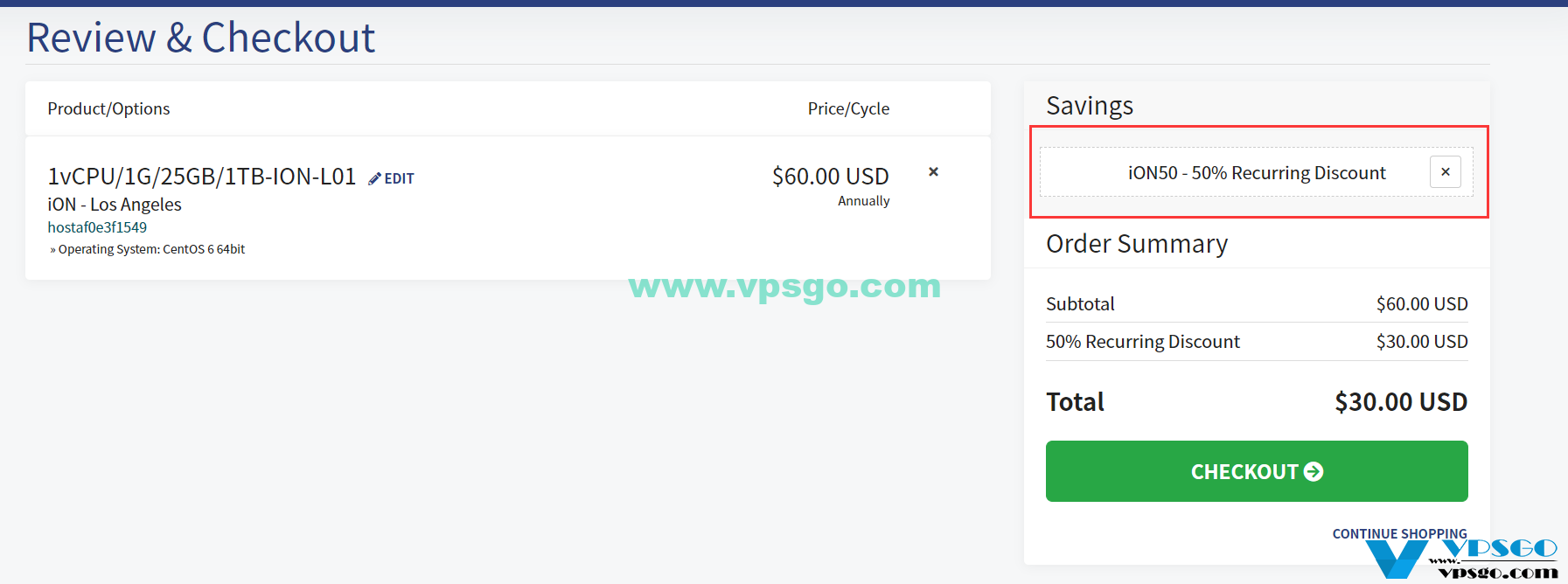Click the Review & Checkout heading
The height and width of the screenshot is (584, 1568).
coord(201,38)
